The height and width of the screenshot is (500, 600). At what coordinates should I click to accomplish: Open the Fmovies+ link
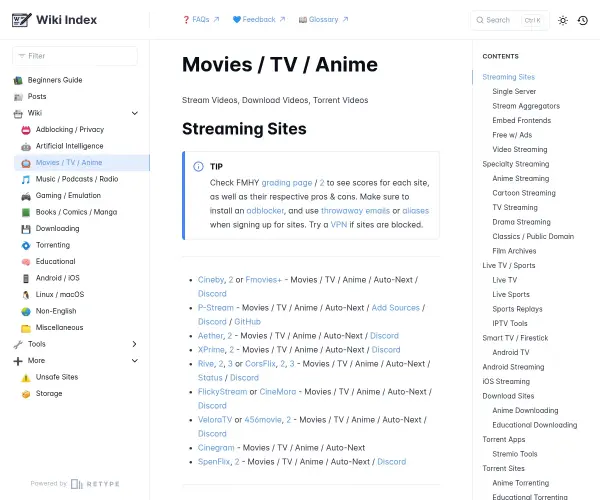click(x=264, y=280)
